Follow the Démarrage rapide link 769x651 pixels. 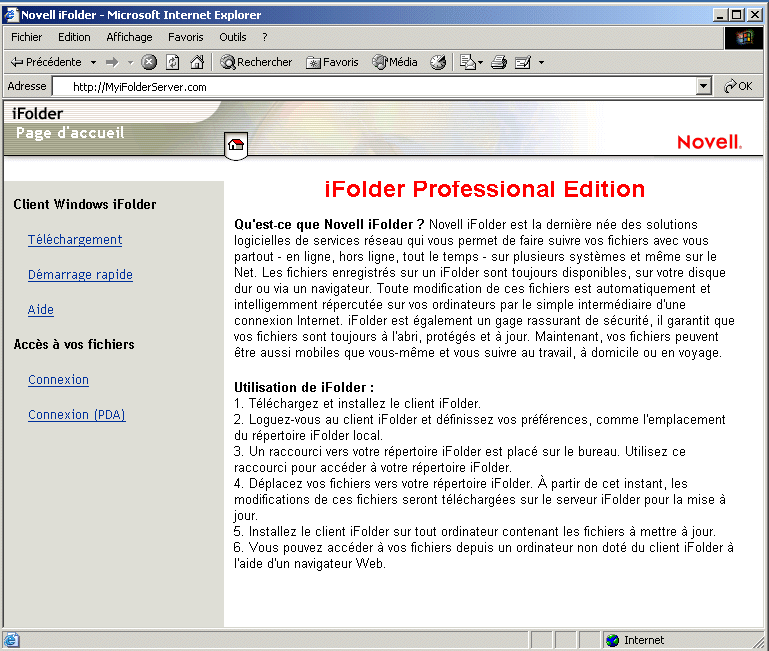[80, 275]
